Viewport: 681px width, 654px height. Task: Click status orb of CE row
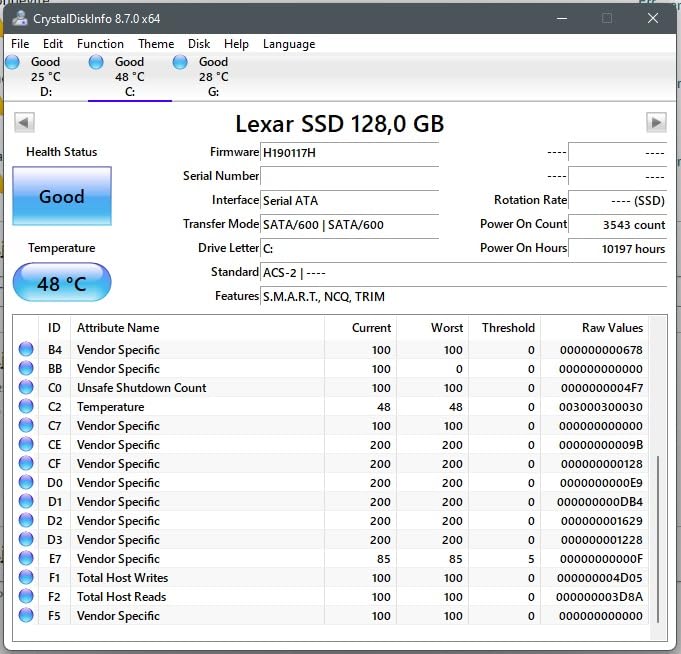(x=26, y=444)
